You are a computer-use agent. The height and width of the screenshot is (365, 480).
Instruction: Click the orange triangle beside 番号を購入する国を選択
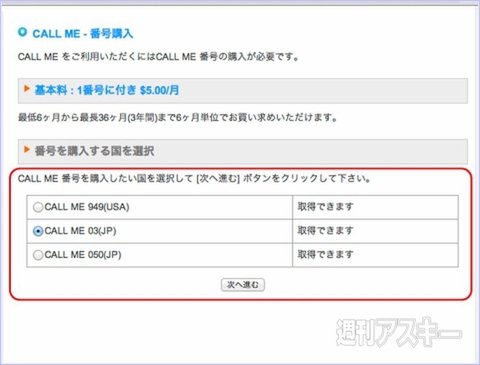pos(27,149)
